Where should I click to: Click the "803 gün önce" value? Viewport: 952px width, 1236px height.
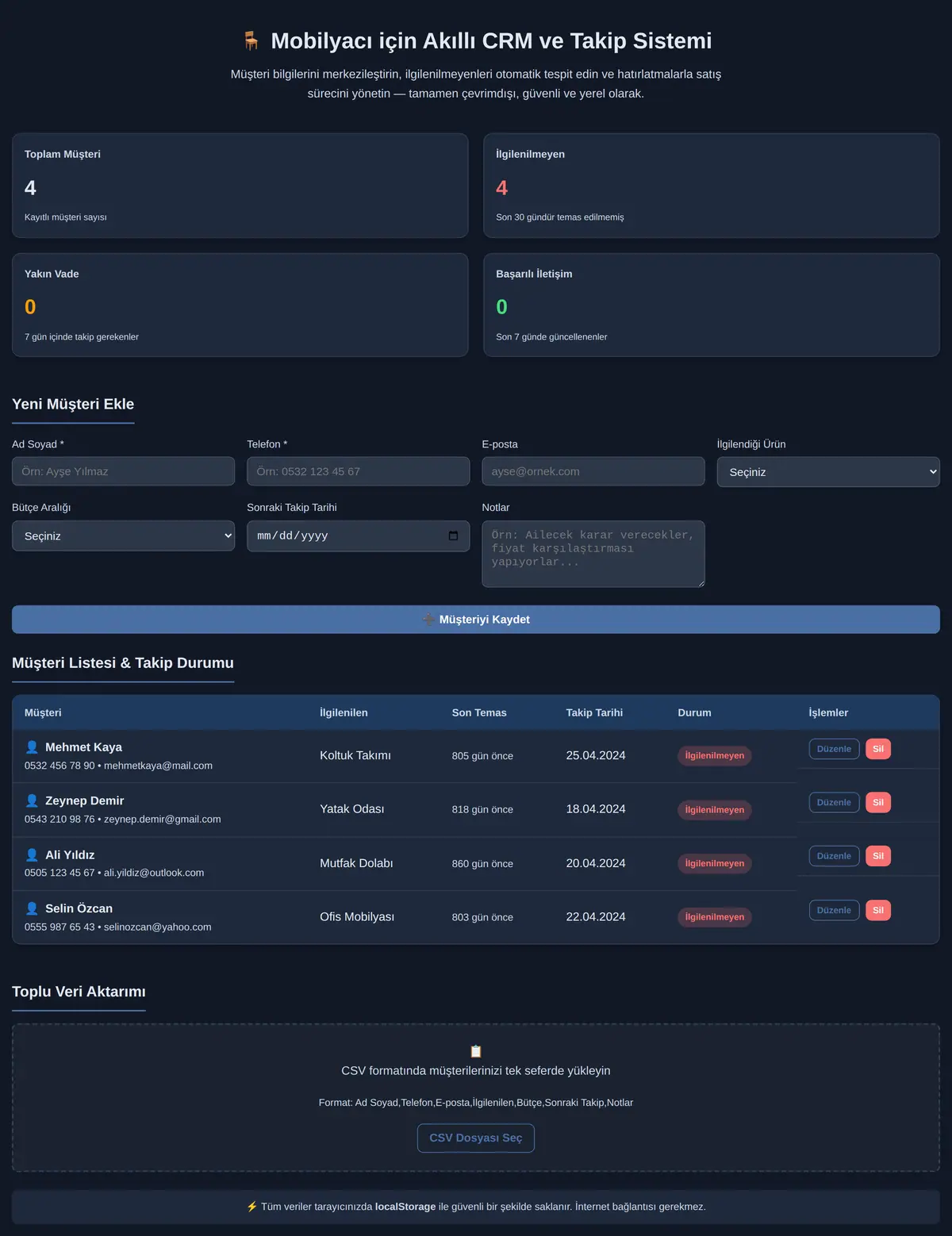(x=482, y=917)
